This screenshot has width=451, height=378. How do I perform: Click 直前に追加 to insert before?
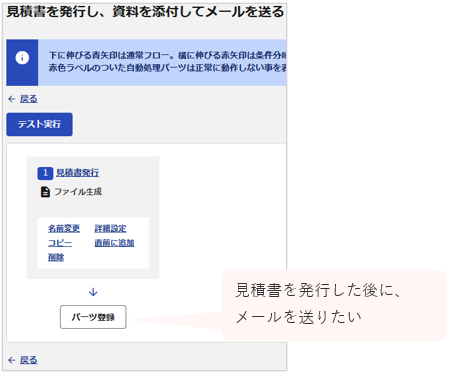point(114,243)
